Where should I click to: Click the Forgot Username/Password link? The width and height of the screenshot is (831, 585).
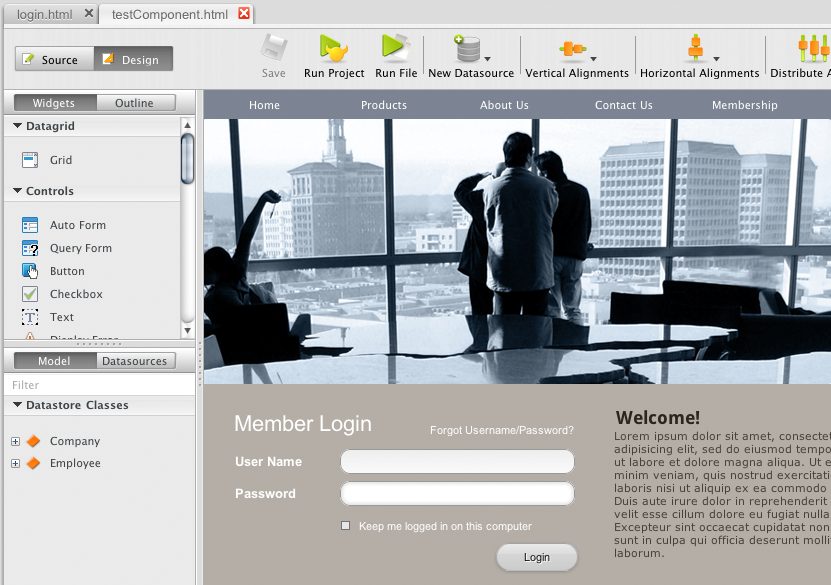point(501,430)
